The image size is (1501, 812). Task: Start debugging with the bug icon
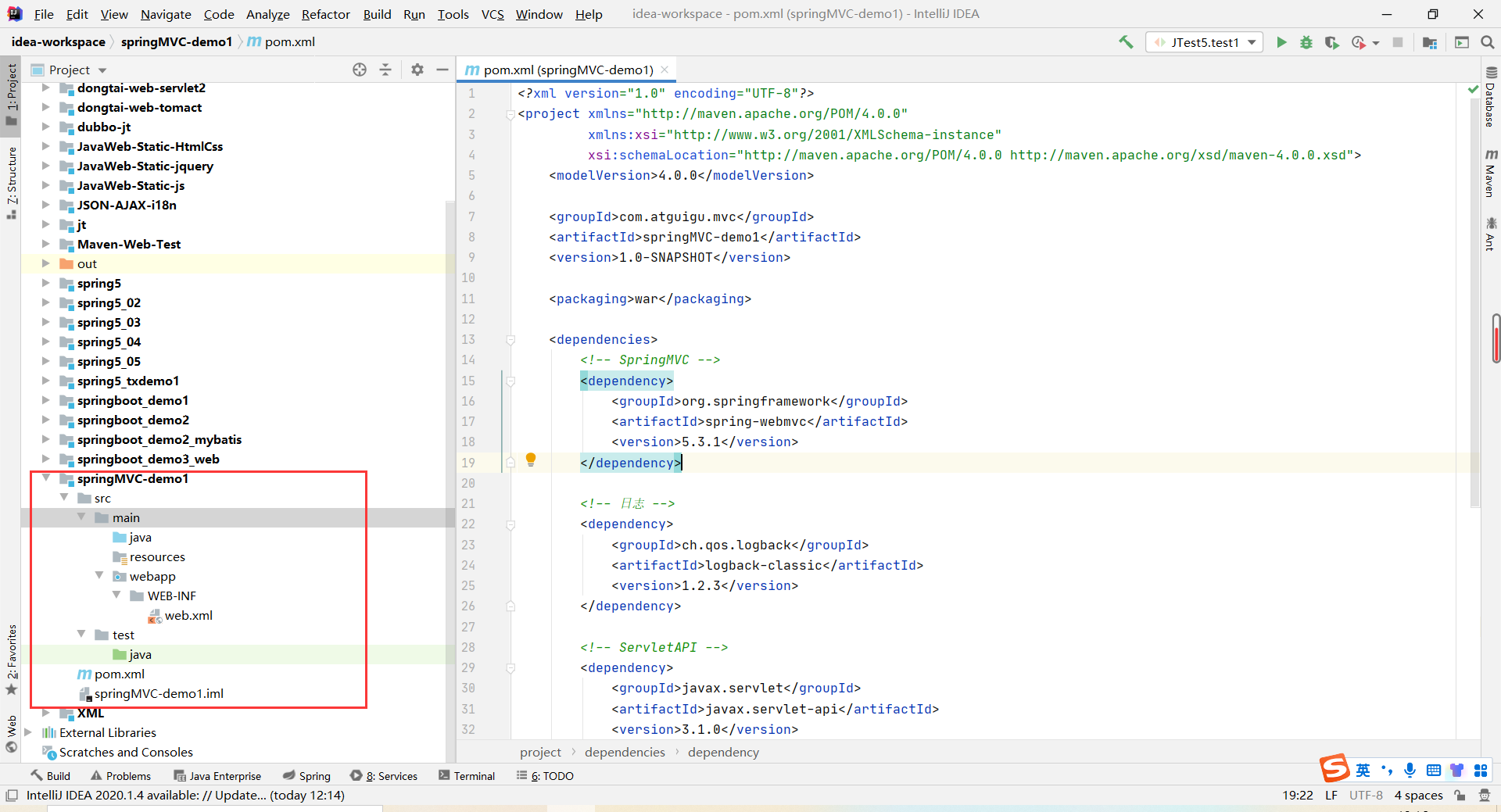tap(1306, 42)
